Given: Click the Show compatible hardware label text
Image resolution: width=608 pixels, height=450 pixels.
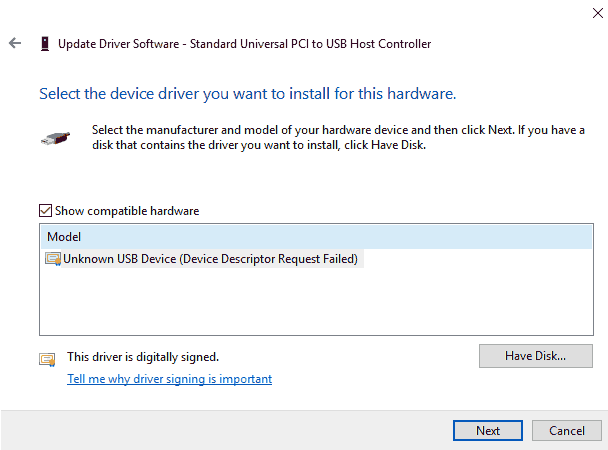Looking at the screenshot, I should 127,211.
